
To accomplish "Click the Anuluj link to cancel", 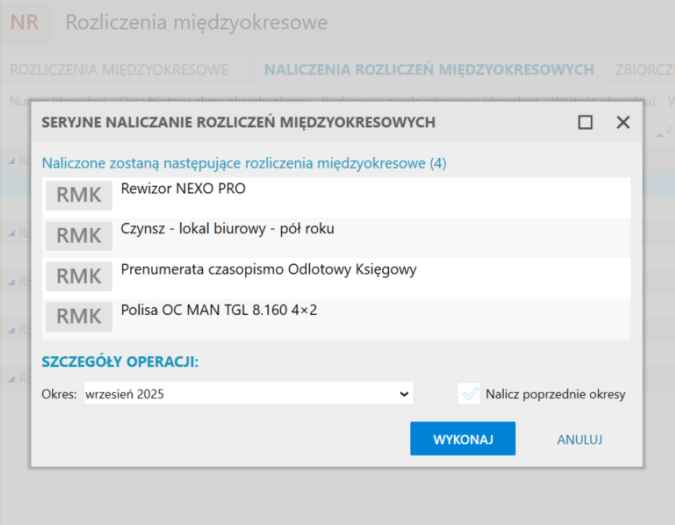I will pyautogui.click(x=580, y=439).
